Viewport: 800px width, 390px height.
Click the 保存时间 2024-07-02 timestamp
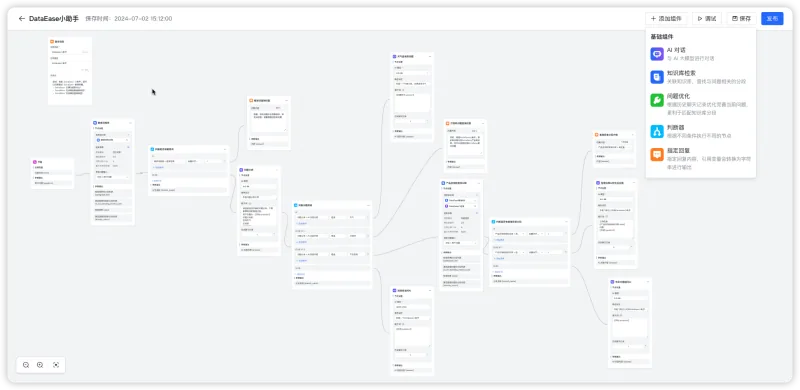(129, 19)
